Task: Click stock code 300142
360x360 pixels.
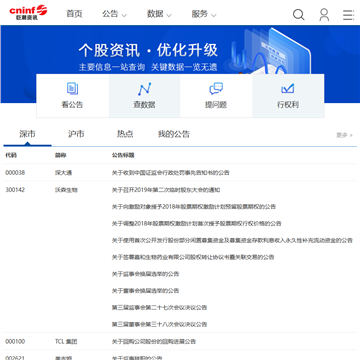Action: point(15,190)
